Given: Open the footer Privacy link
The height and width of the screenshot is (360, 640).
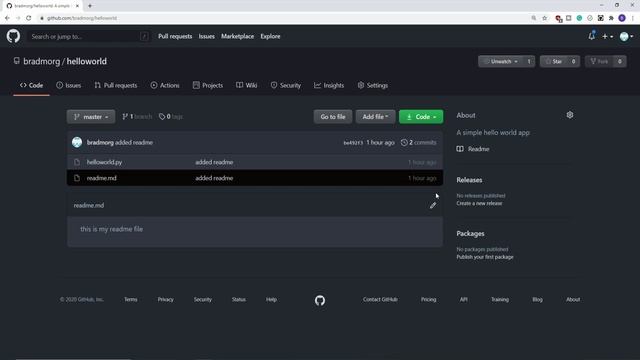Looking at the screenshot, I should point(166,299).
